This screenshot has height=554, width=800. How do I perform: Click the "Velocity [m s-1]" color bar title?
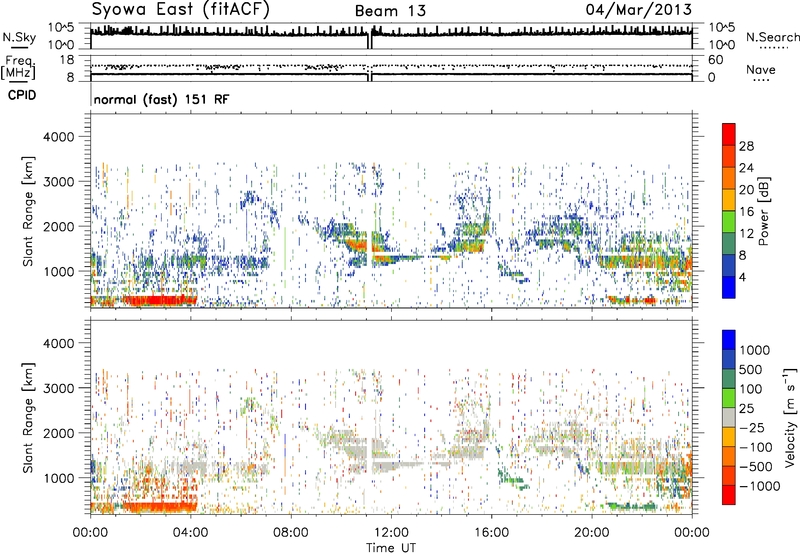(790, 417)
